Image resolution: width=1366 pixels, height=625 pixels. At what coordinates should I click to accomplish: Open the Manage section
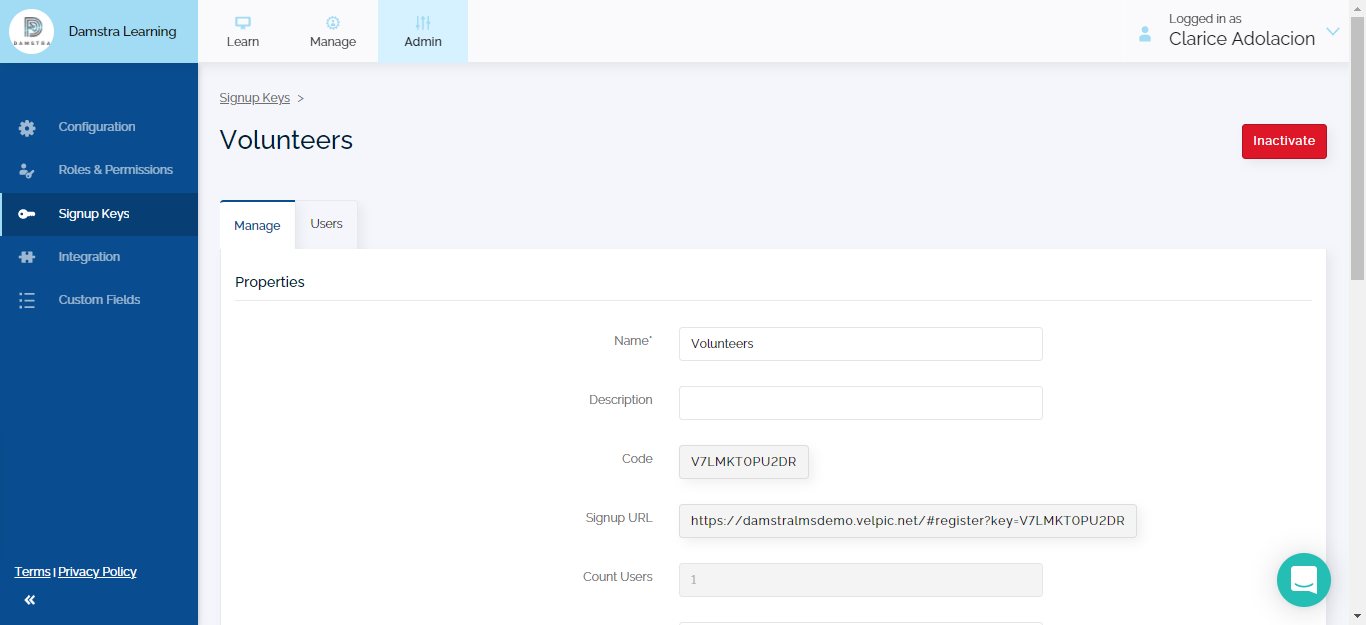point(333,31)
